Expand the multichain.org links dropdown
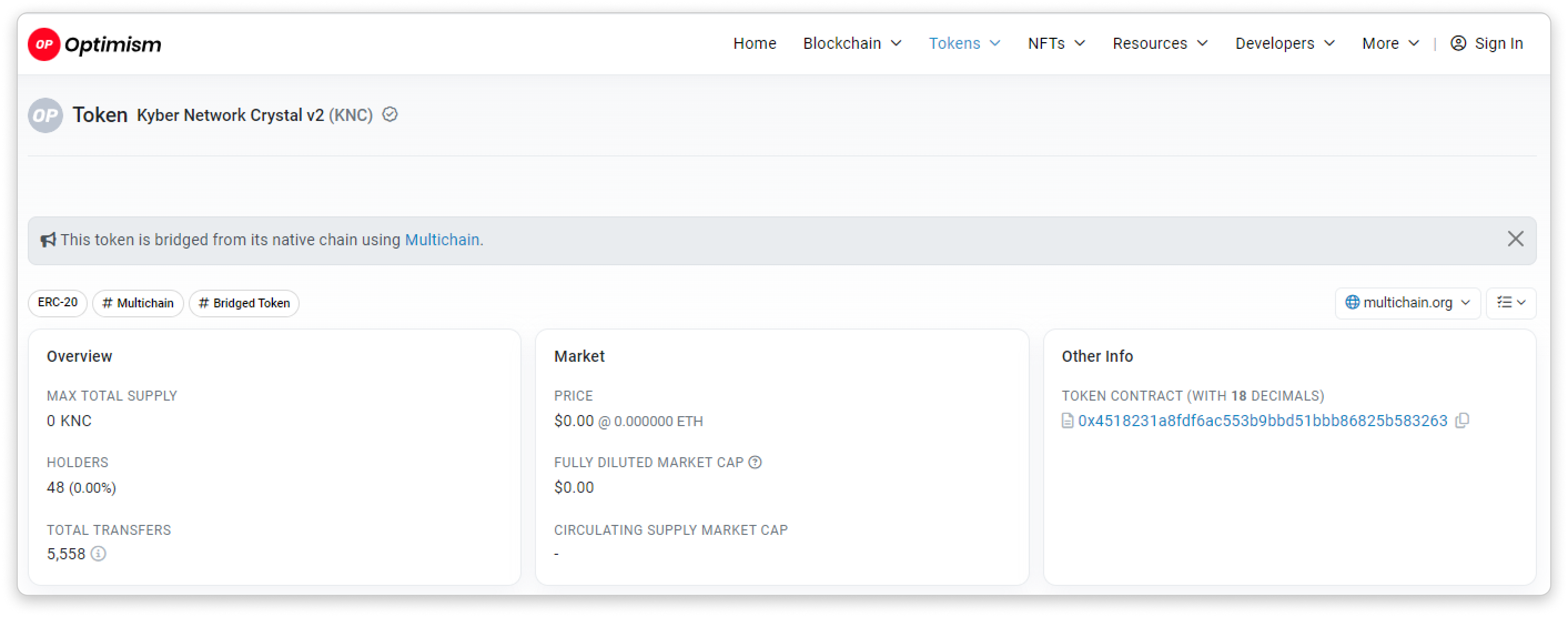The image size is (1568, 617). point(1407,302)
